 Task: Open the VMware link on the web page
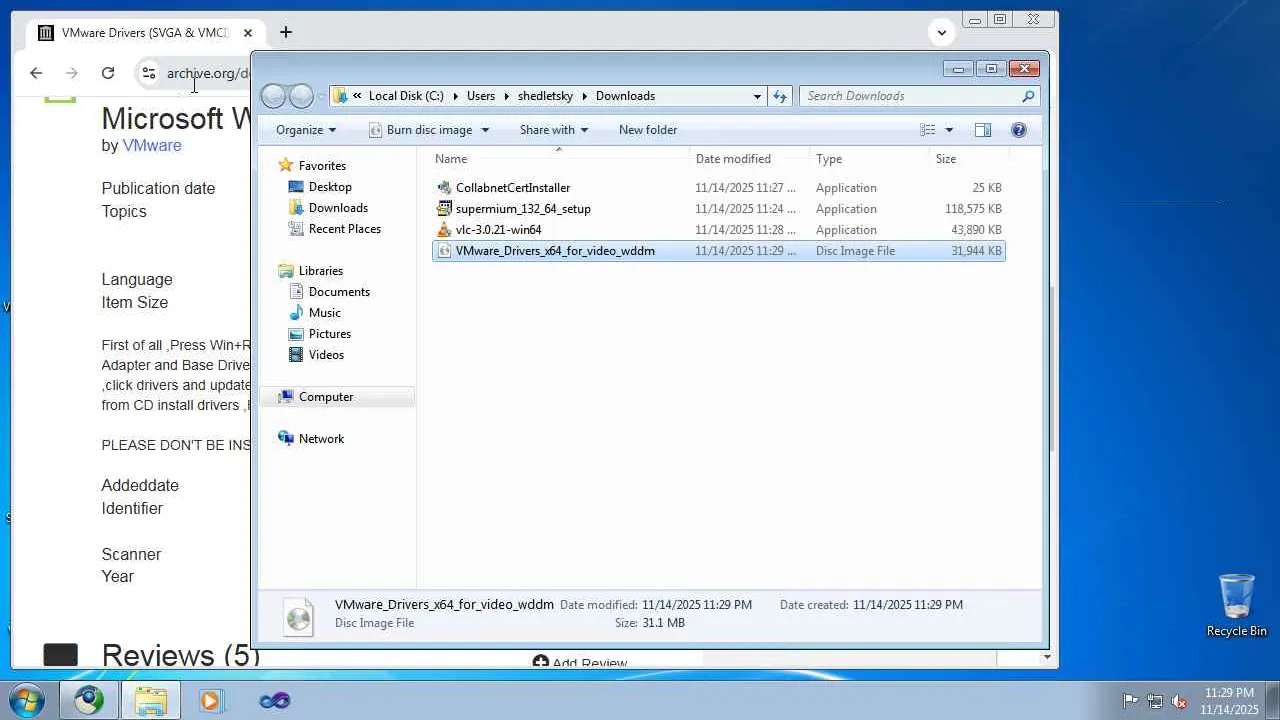152,145
